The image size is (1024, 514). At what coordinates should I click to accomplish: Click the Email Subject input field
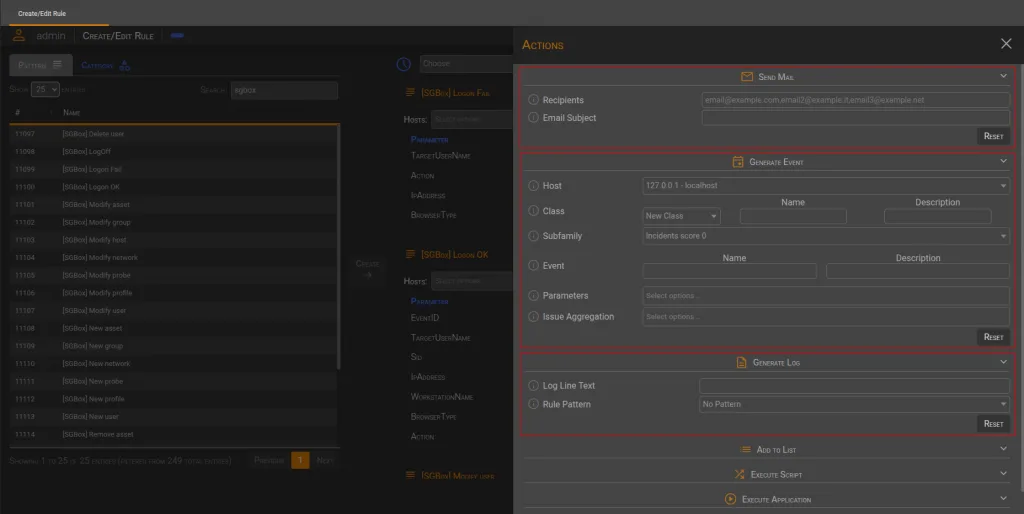[856, 118]
